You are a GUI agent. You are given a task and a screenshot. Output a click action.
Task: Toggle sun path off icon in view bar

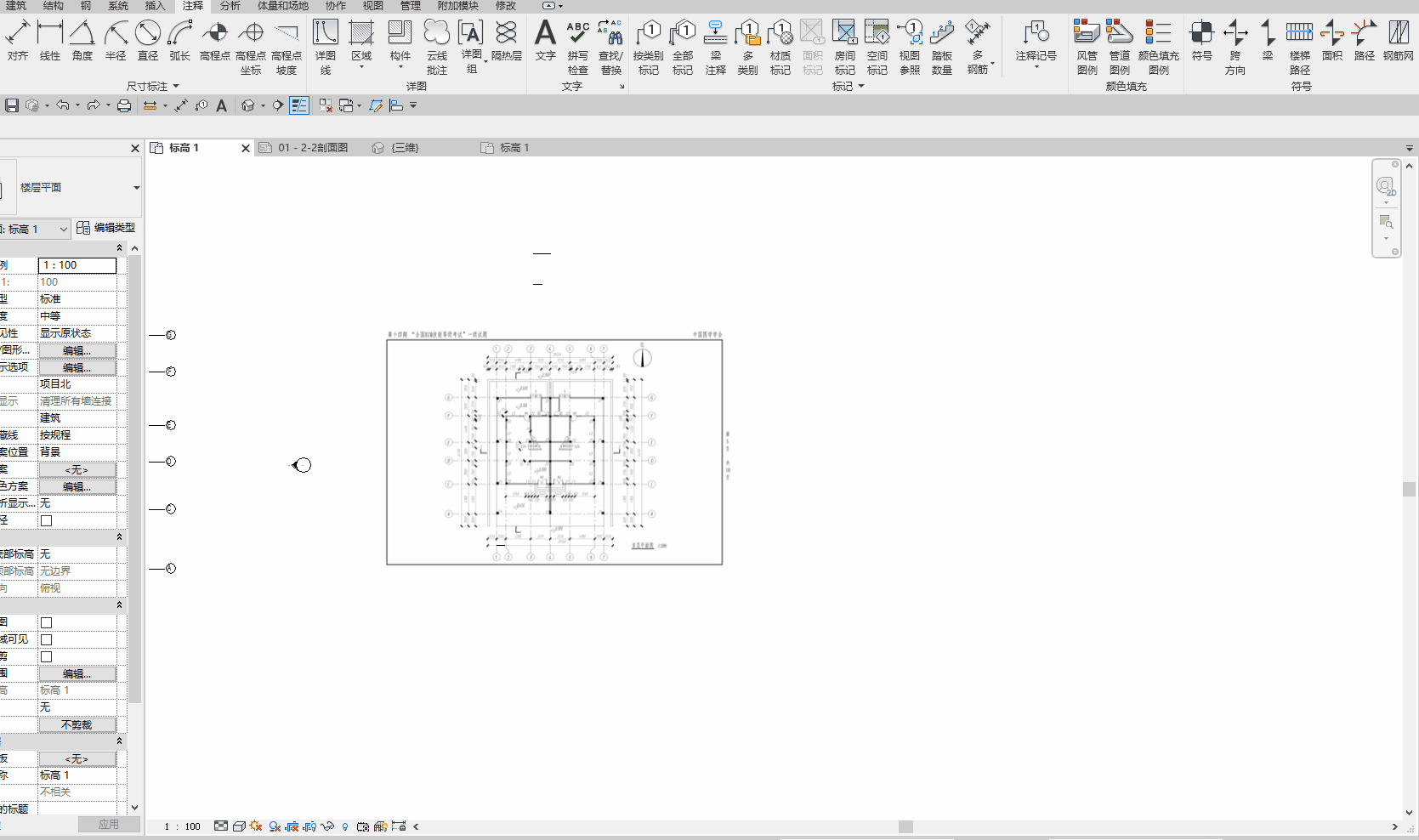256,826
